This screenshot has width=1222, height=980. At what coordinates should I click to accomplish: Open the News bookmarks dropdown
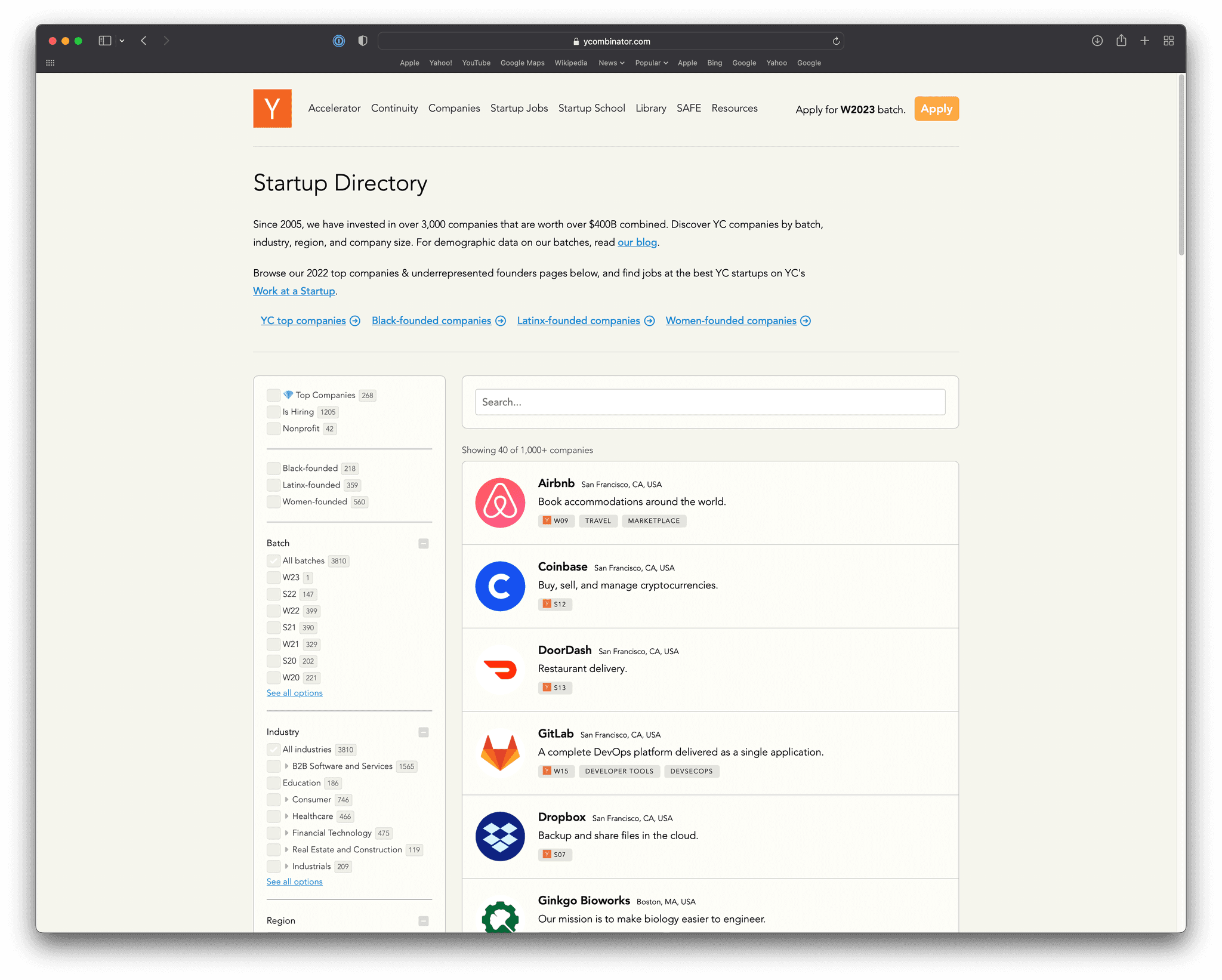(611, 63)
